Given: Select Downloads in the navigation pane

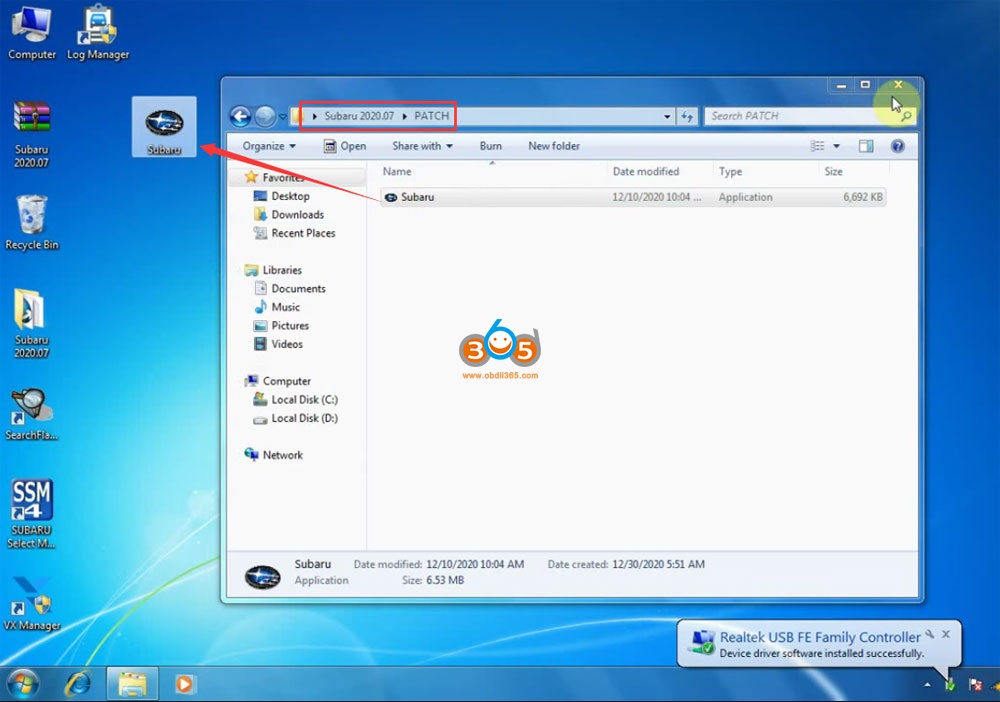Looking at the screenshot, I should [x=297, y=214].
